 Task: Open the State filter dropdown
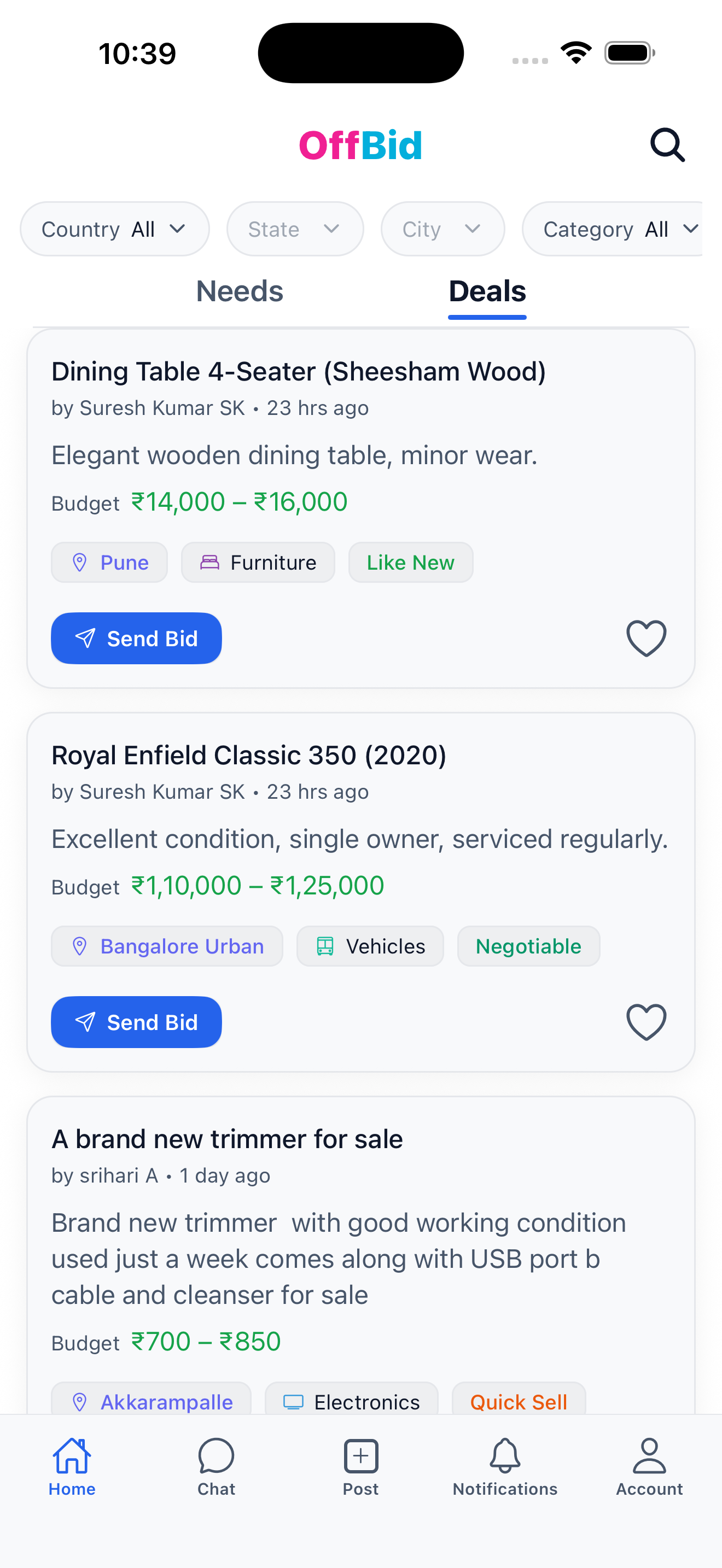coord(295,230)
